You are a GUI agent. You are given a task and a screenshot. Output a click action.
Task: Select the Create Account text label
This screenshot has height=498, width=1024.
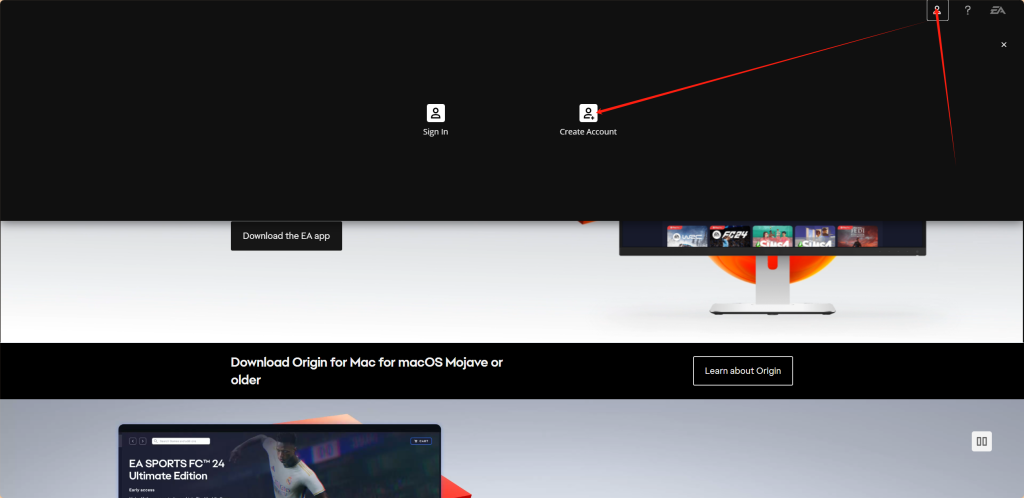pyautogui.click(x=588, y=132)
